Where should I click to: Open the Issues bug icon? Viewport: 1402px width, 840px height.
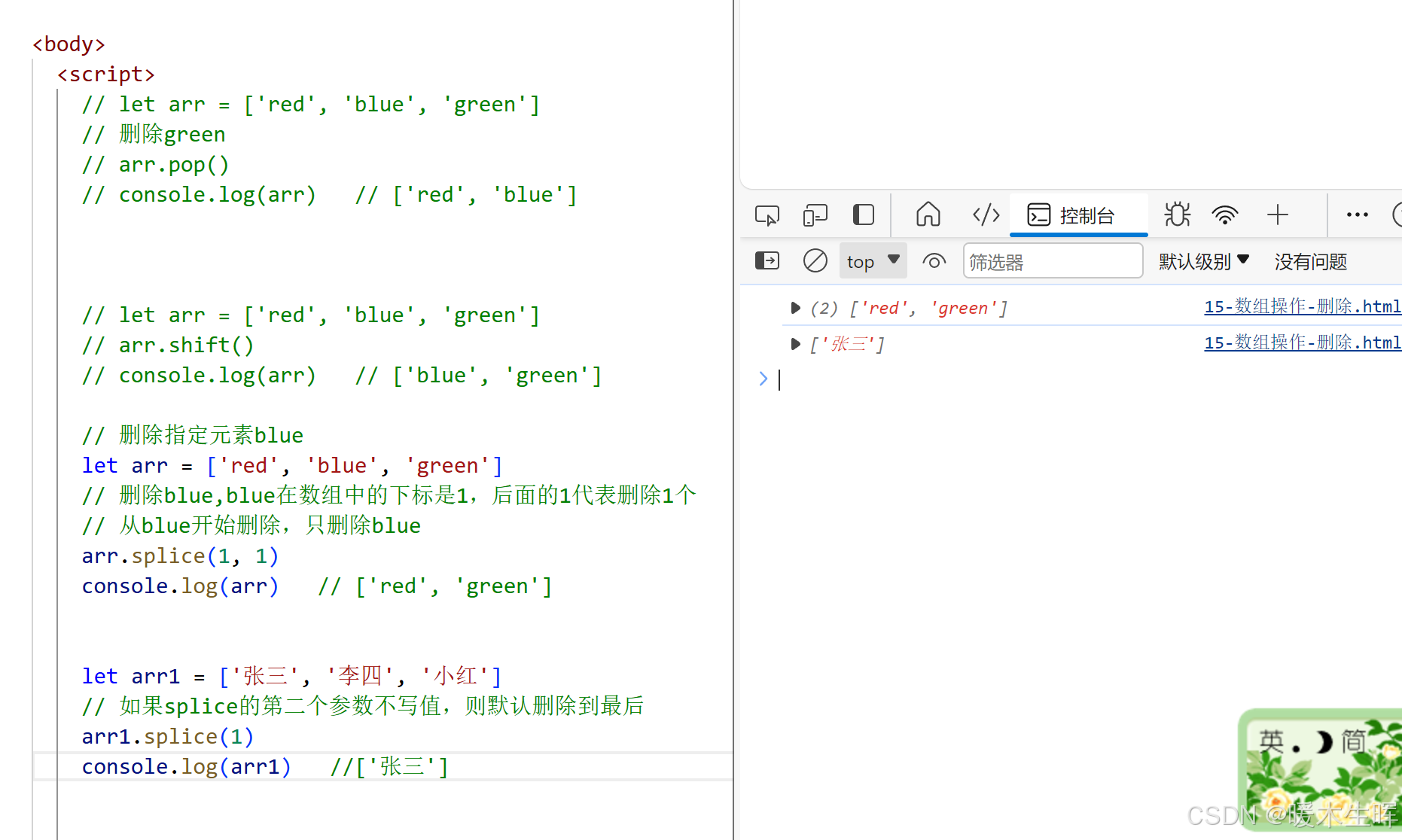1177,215
